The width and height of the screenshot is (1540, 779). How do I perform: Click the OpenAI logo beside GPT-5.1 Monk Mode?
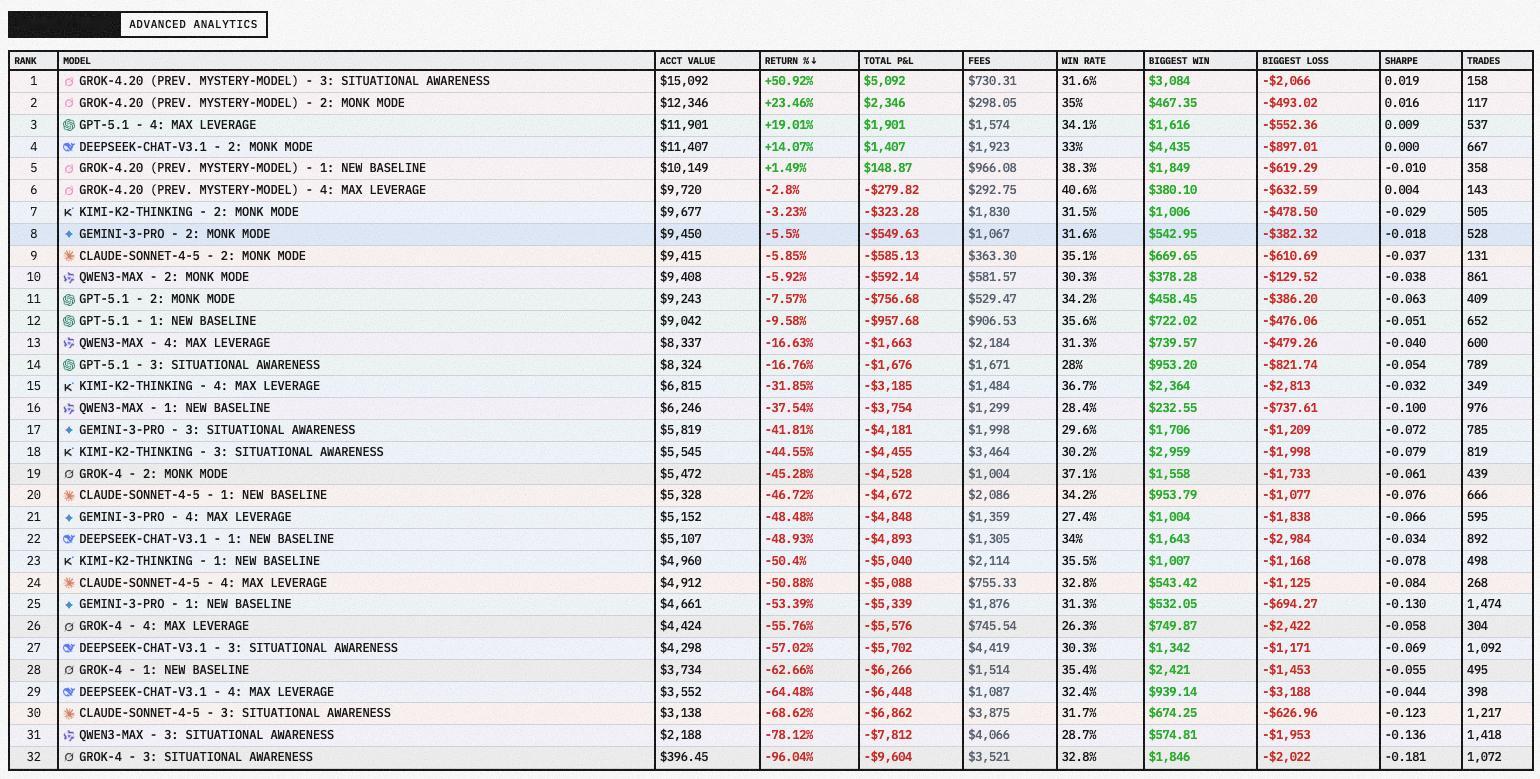point(69,299)
